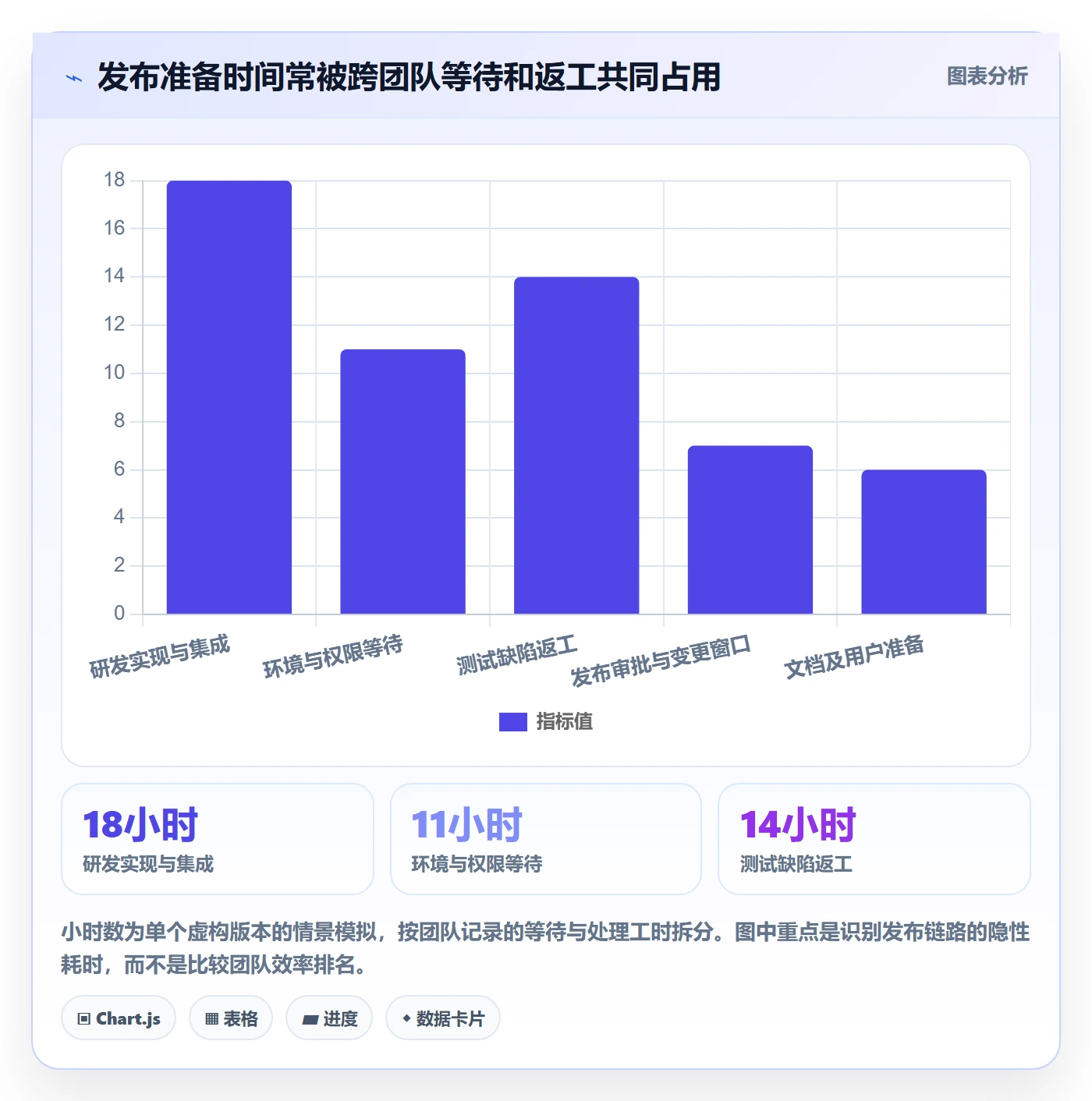The image size is (1092, 1101).
Task: Click the 图表分析 label in the header
Action: 987,76
